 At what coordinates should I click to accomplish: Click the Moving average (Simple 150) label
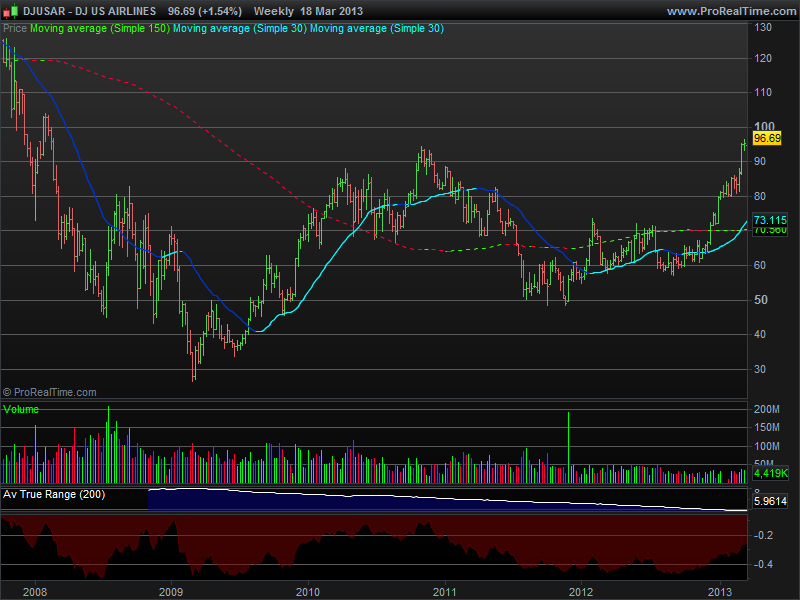[99, 29]
